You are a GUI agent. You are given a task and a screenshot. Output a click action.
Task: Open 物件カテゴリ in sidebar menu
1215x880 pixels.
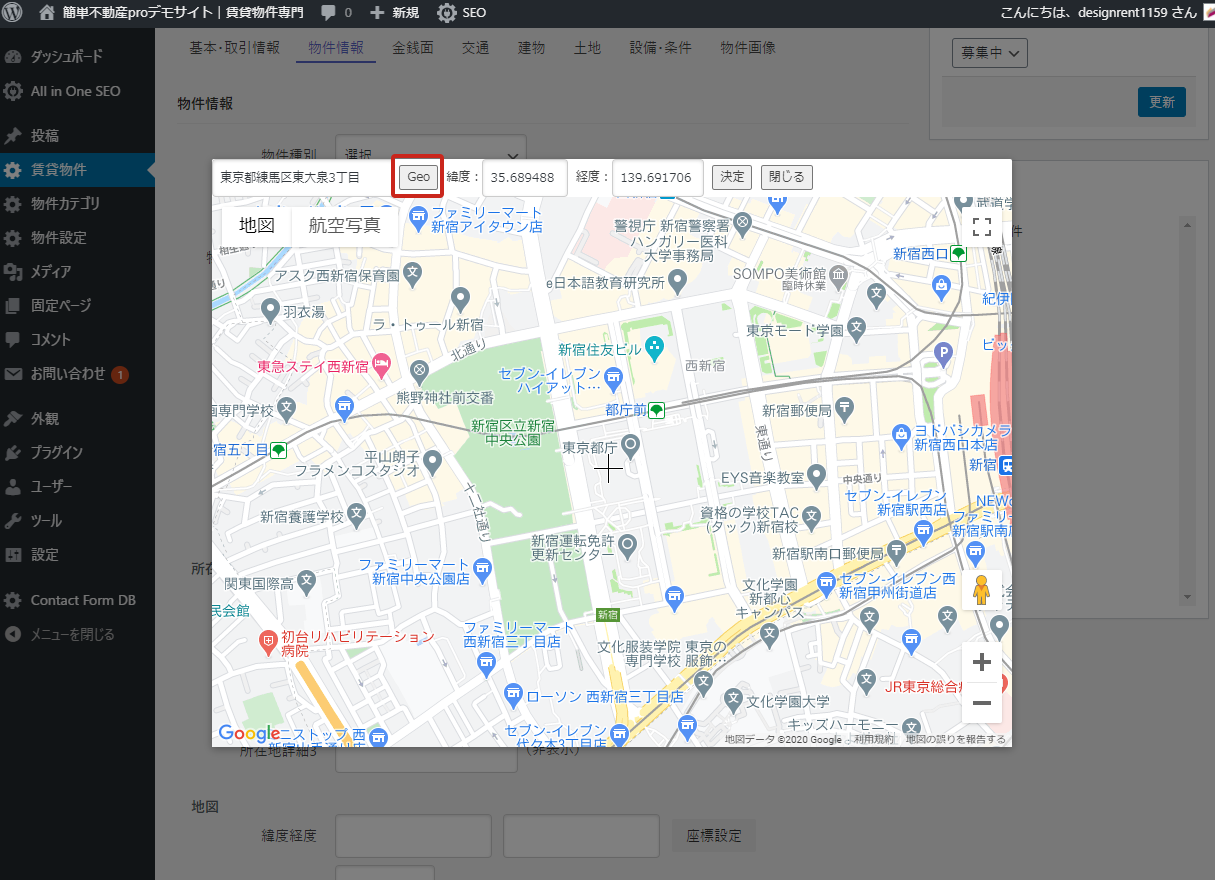65,204
